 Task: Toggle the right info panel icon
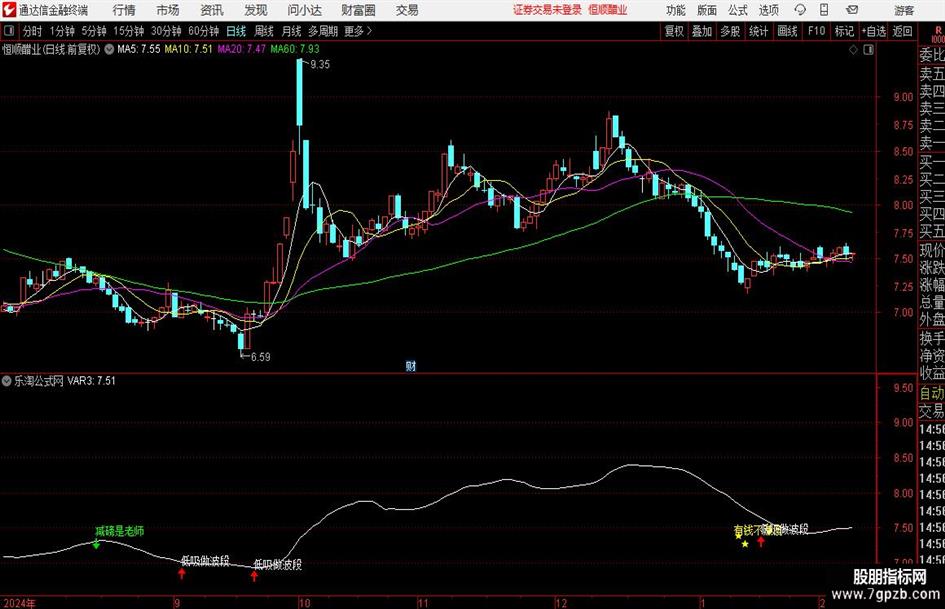[868, 50]
